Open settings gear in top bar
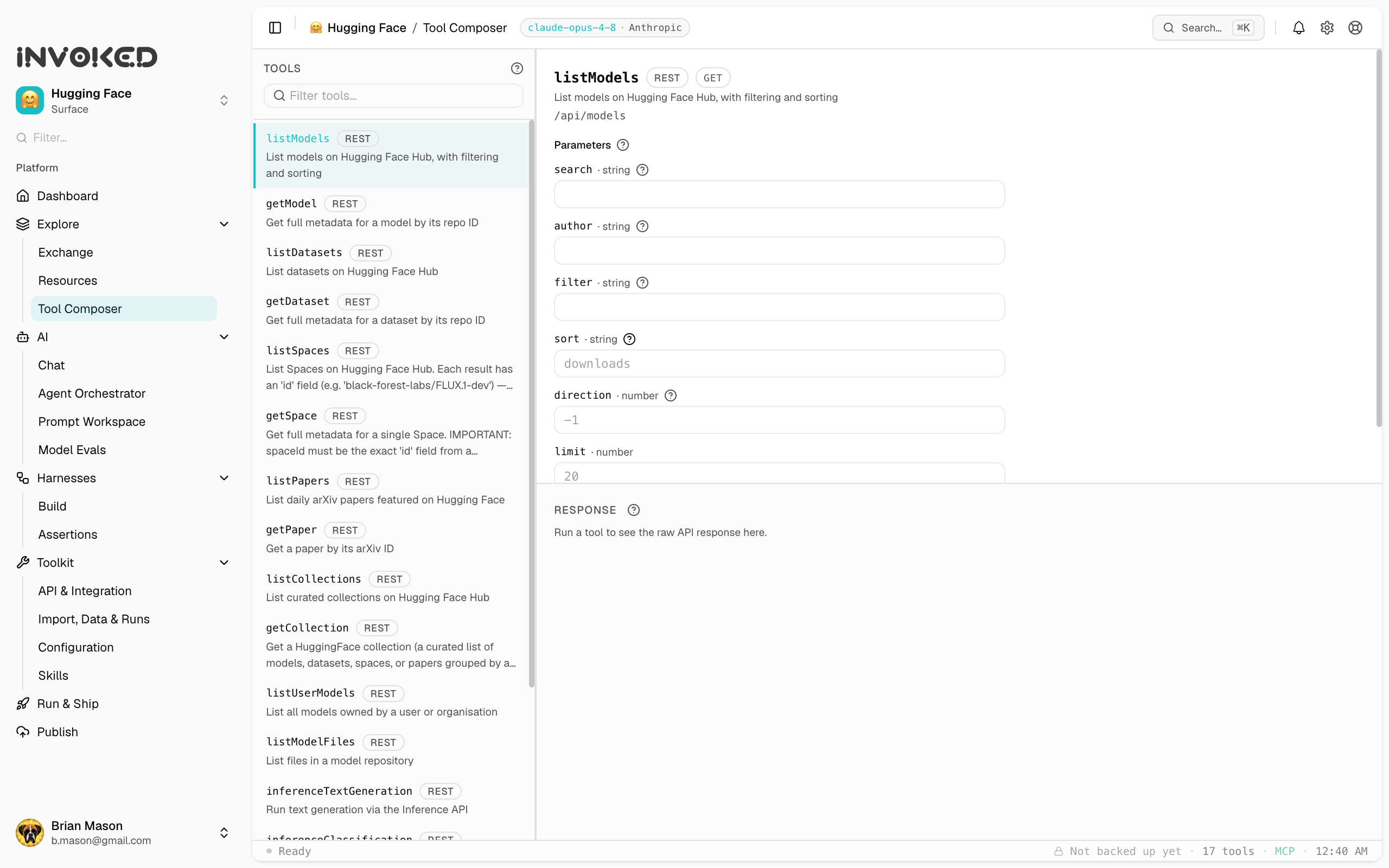The width and height of the screenshot is (1389, 868). [x=1327, y=28]
